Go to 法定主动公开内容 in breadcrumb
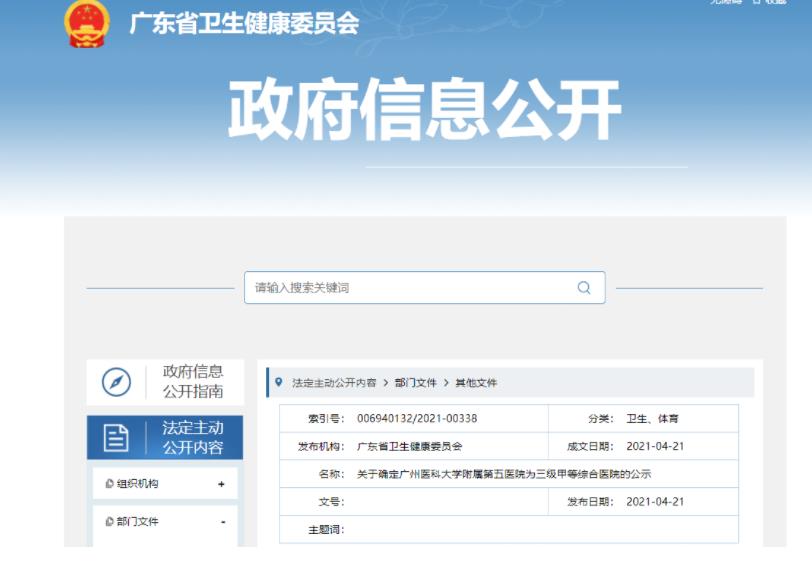Image resolution: width=812 pixels, height=571 pixels. (334, 383)
